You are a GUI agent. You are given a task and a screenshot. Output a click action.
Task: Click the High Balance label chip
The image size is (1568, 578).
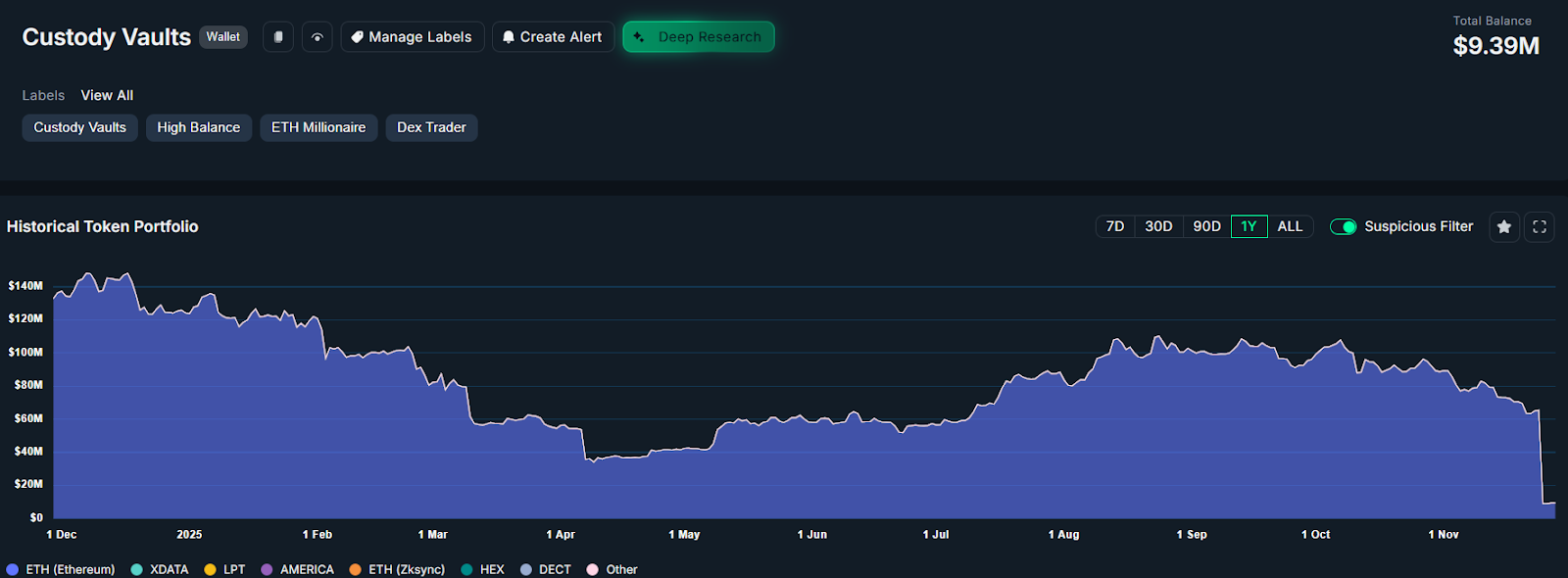coord(199,127)
